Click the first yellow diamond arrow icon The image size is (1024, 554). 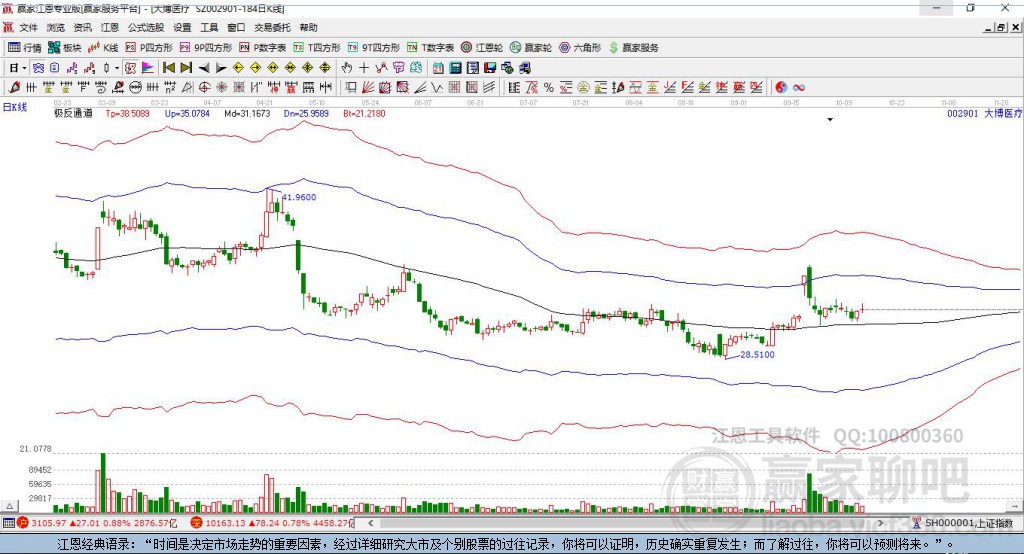tap(238, 68)
